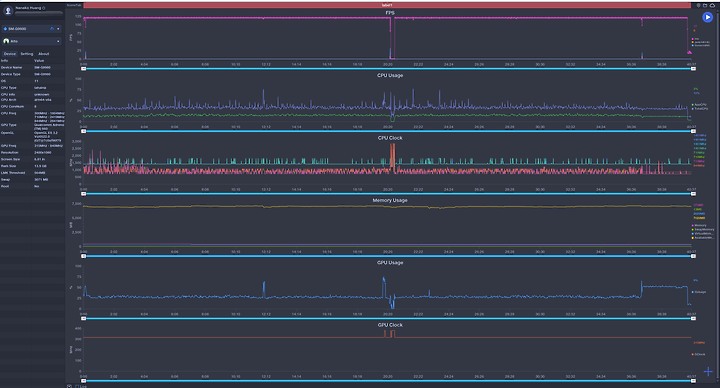Screen dimensions: 720x388
Task: Click the red label1 bar
Action: [387, 6]
